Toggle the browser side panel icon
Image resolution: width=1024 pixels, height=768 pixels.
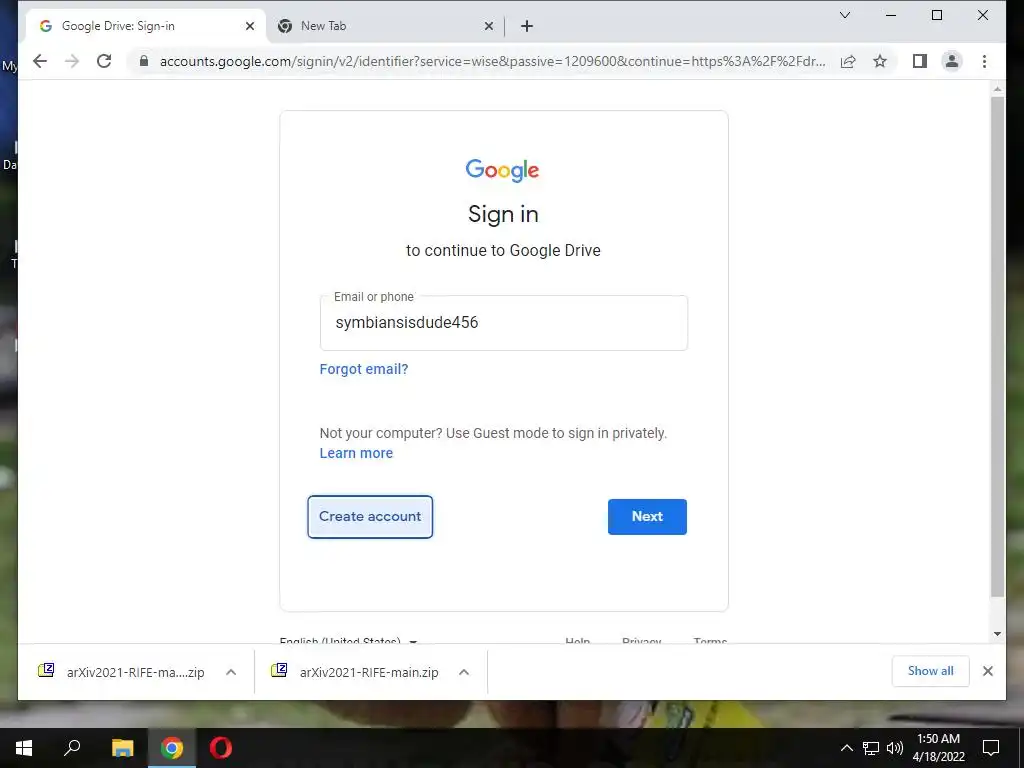pos(920,61)
